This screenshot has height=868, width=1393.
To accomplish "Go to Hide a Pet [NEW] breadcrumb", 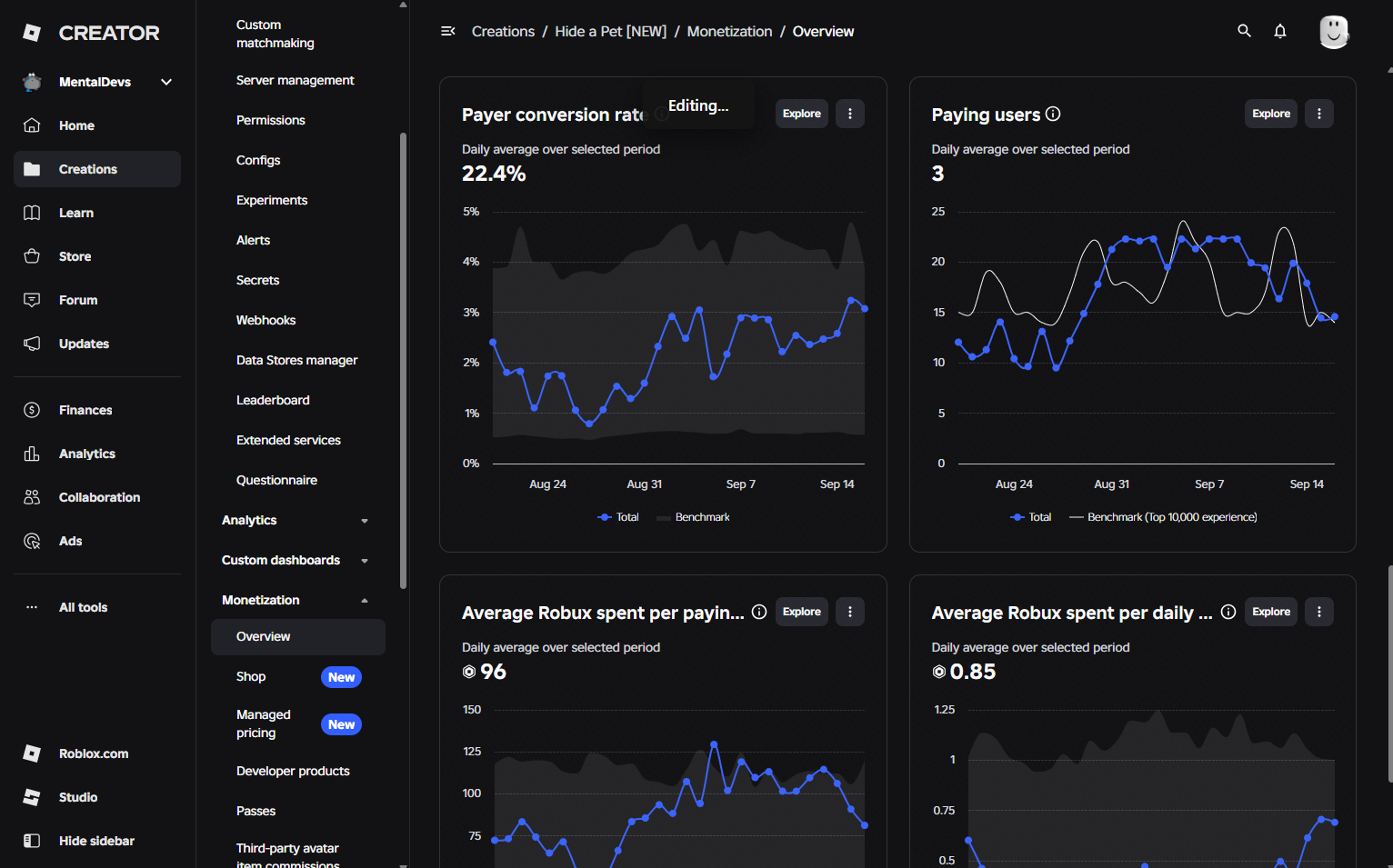I will point(610,31).
